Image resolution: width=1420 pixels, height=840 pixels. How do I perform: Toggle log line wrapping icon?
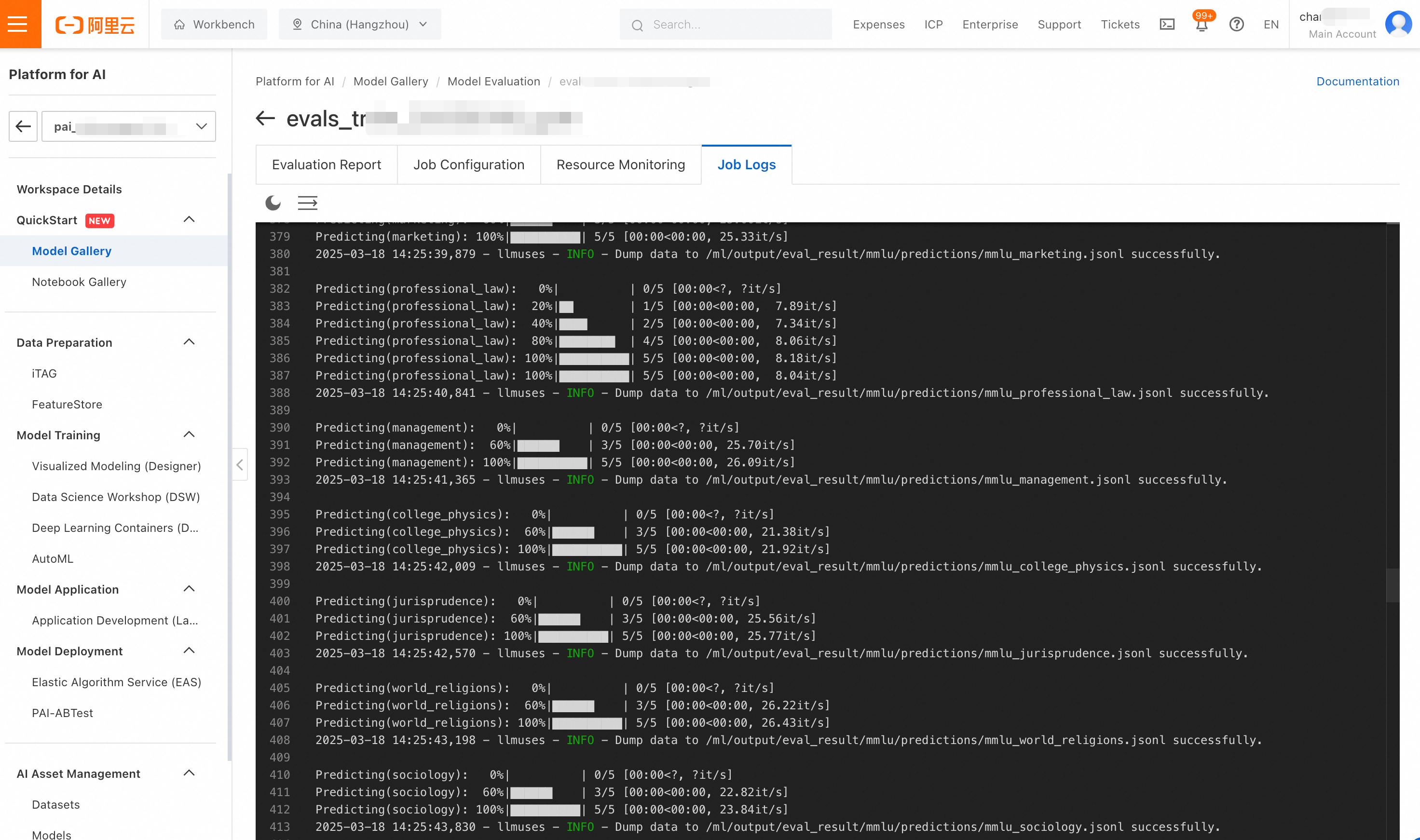[307, 203]
